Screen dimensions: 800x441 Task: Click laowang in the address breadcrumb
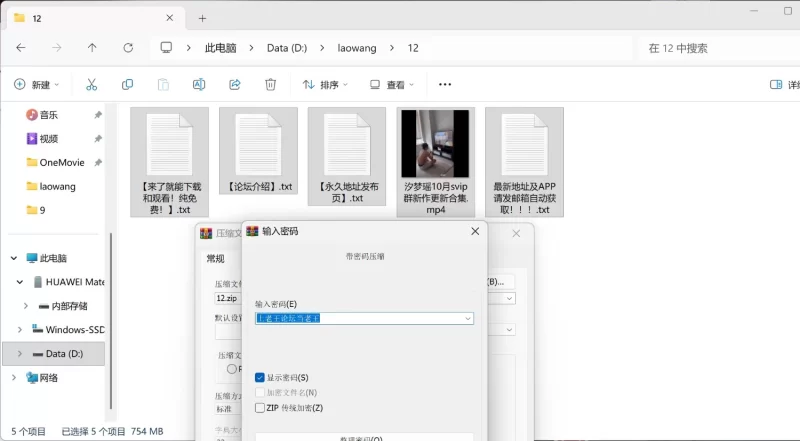[x=359, y=47]
